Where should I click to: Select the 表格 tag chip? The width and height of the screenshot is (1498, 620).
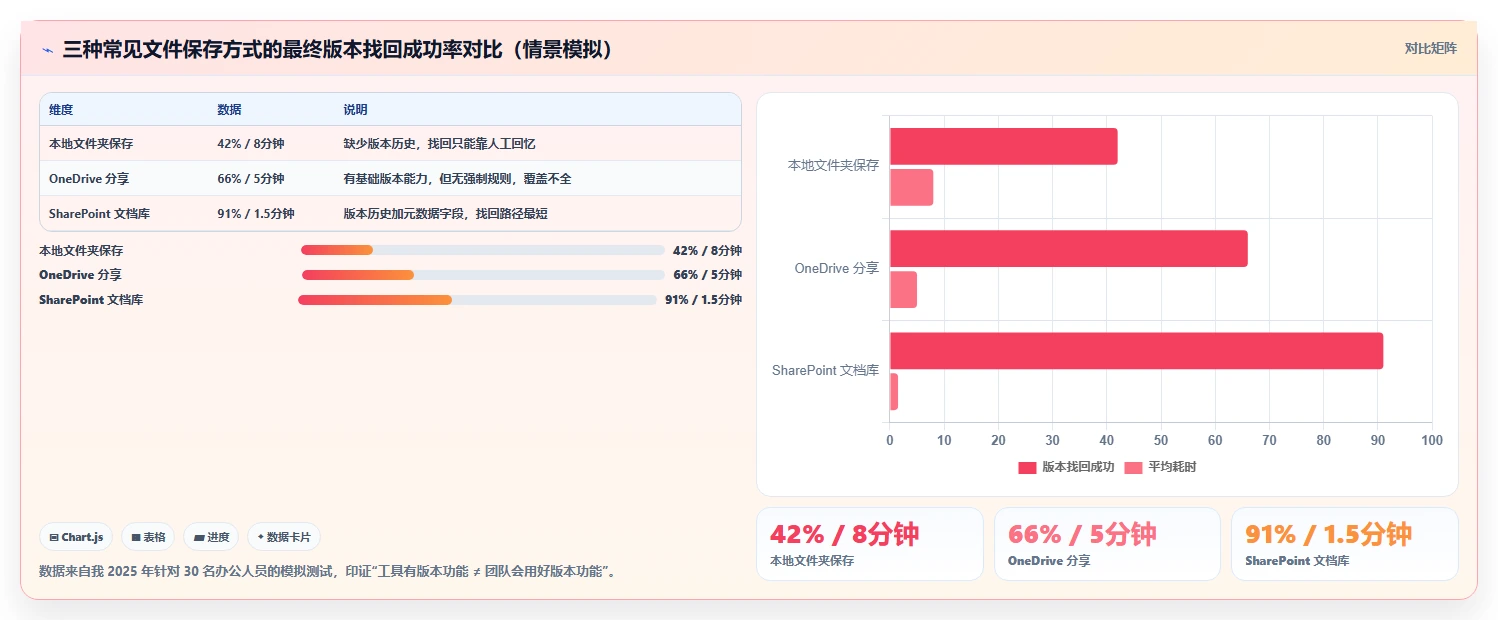pyautogui.click(x=148, y=537)
